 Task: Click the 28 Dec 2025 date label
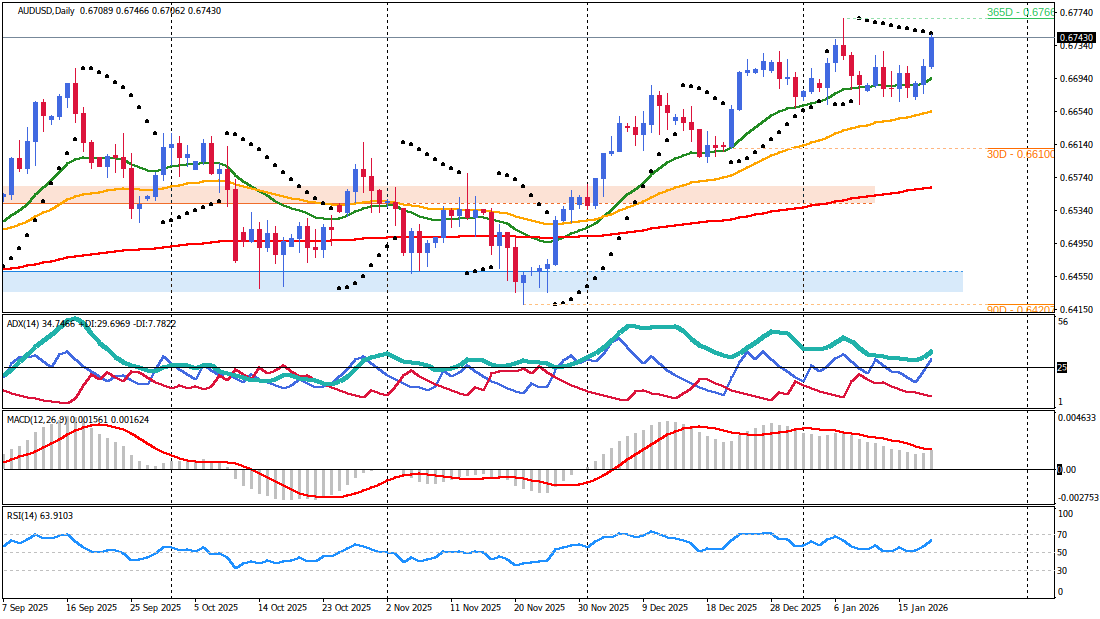pos(796,608)
